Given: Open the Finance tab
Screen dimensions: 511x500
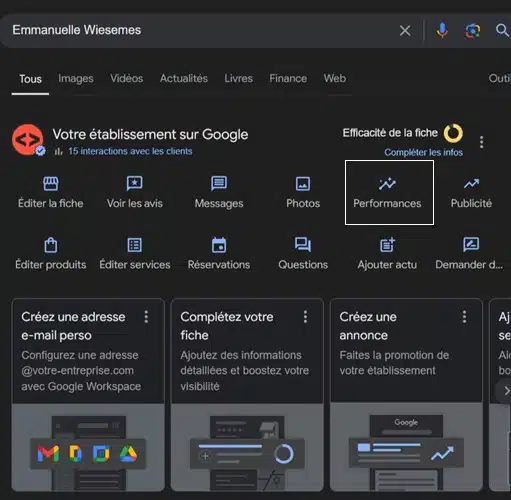Looking at the screenshot, I should [288, 78].
